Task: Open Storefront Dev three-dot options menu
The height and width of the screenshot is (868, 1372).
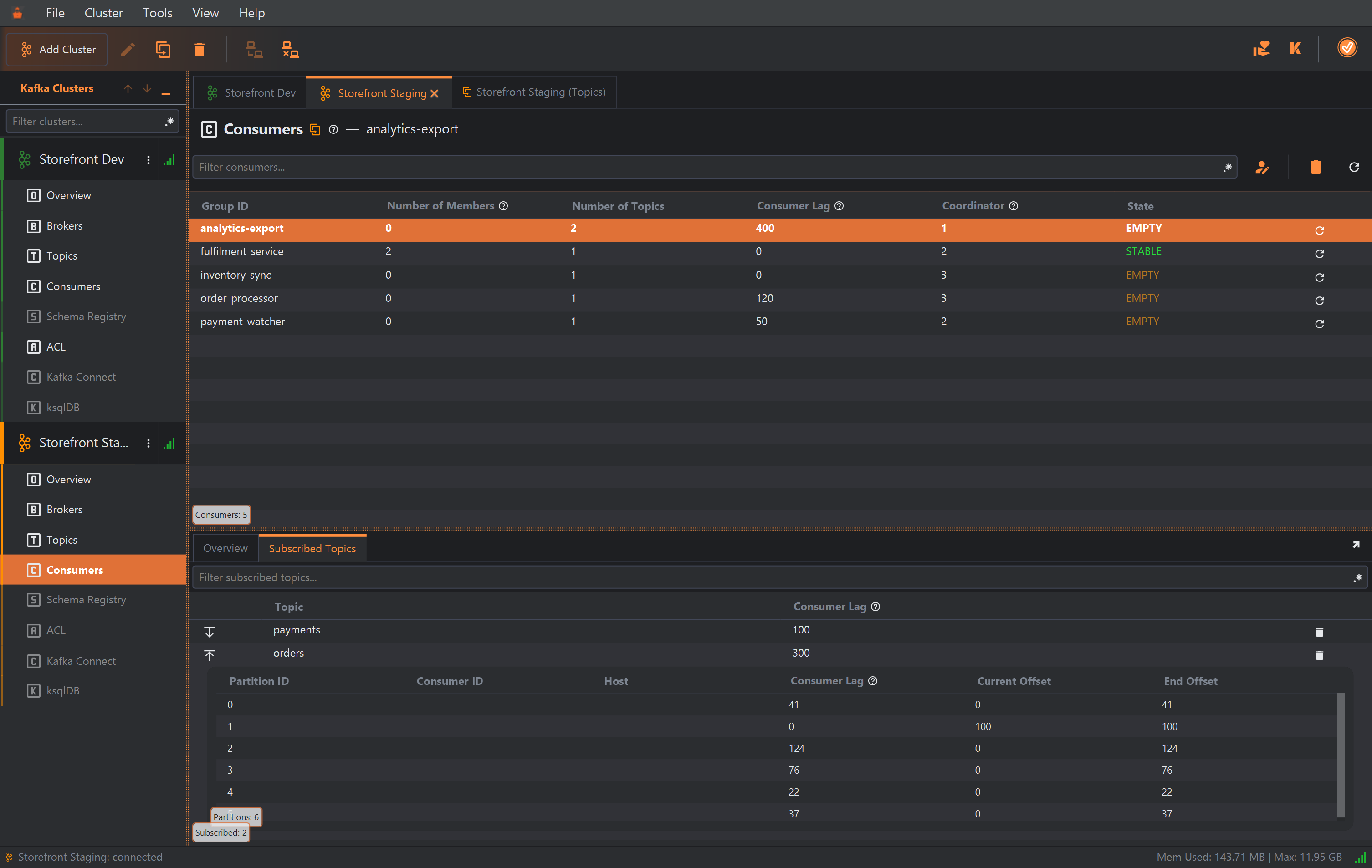Action: point(148,160)
